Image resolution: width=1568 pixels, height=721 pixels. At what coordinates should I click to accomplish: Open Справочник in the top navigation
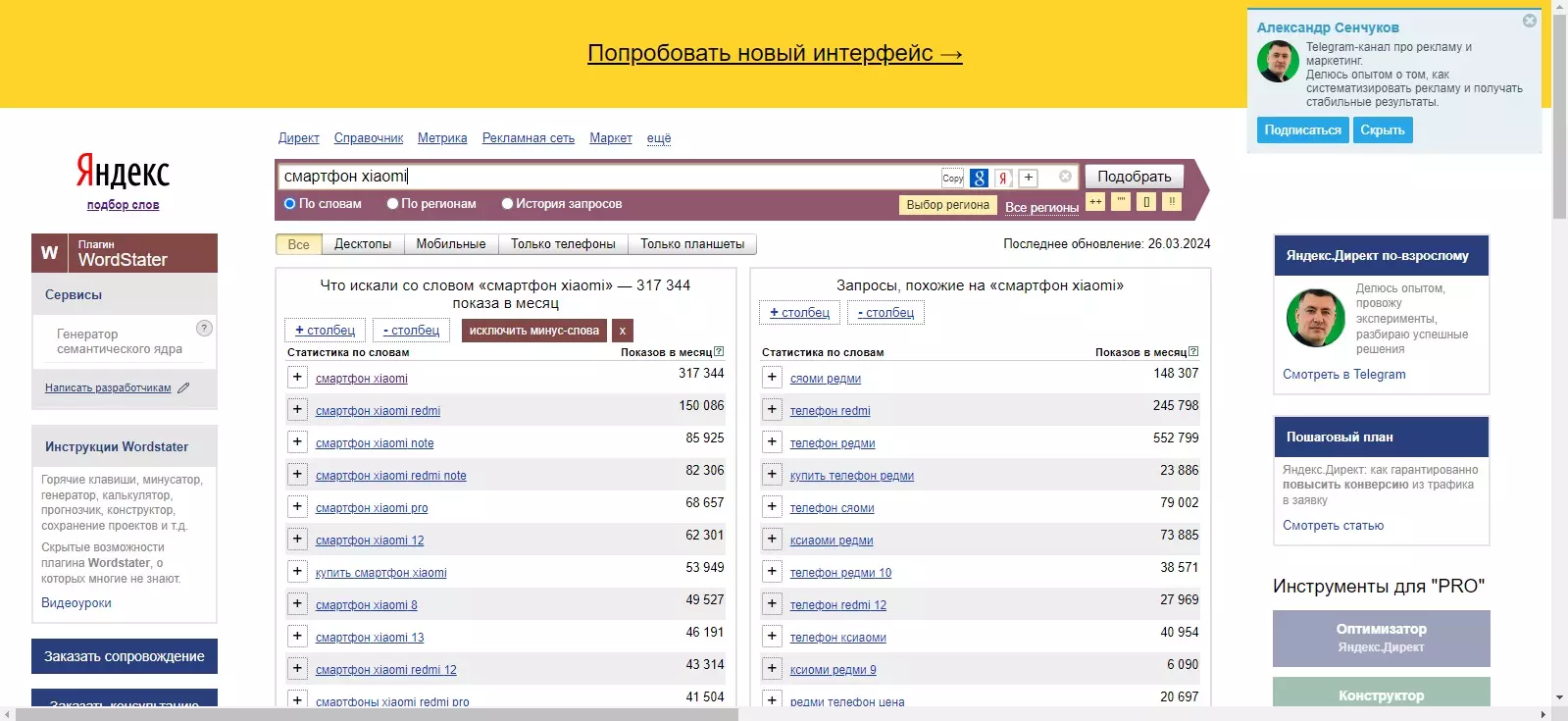click(369, 138)
